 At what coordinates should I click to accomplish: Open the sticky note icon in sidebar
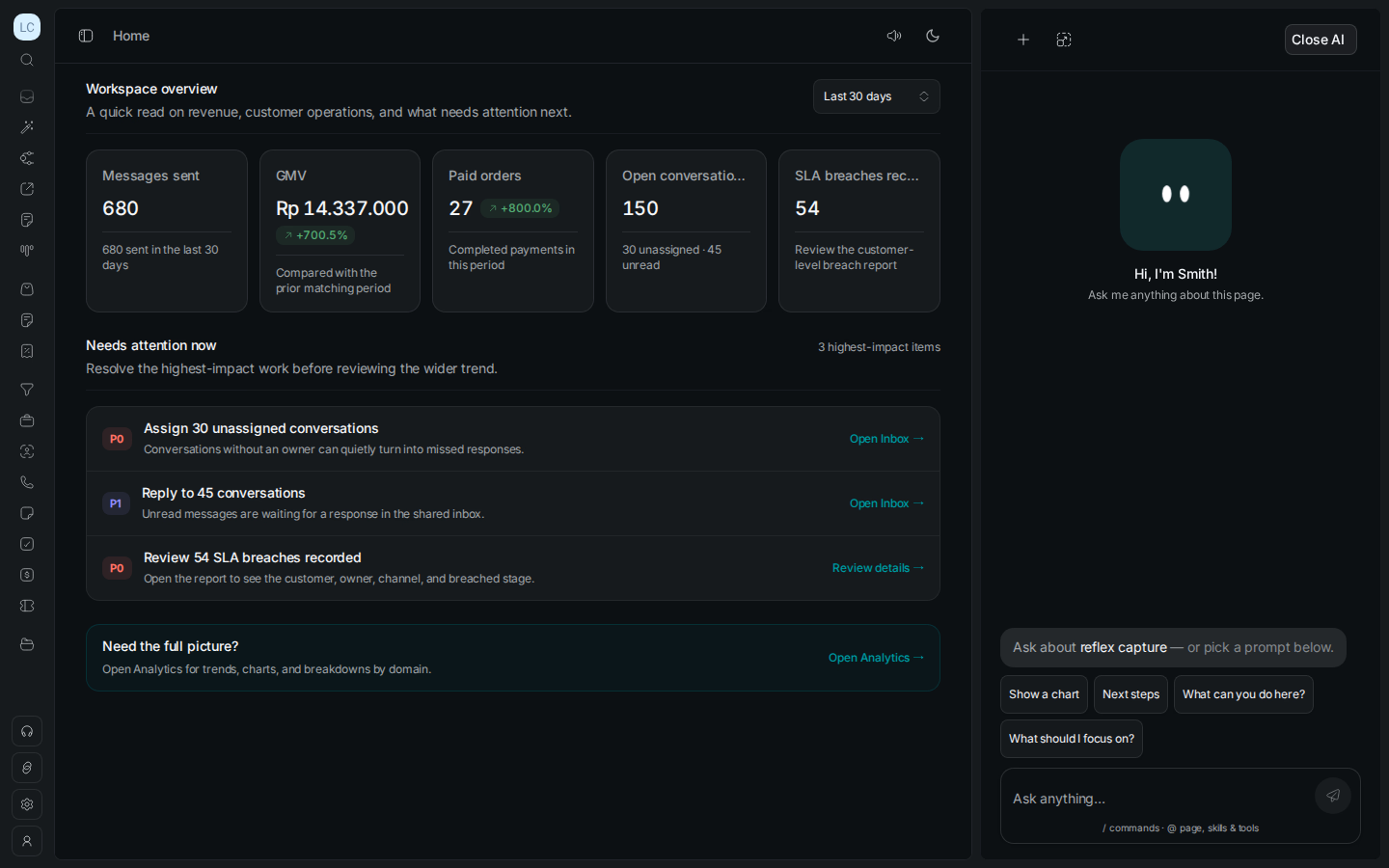click(x=27, y=513)
